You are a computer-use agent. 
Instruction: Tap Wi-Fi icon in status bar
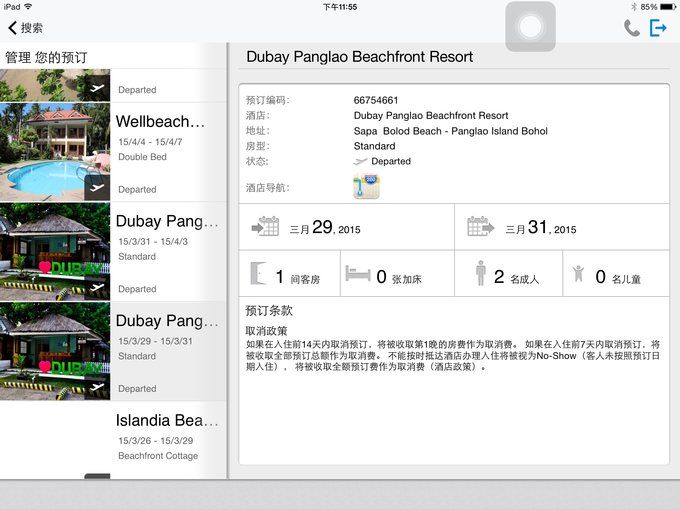[x=28, y=7]
